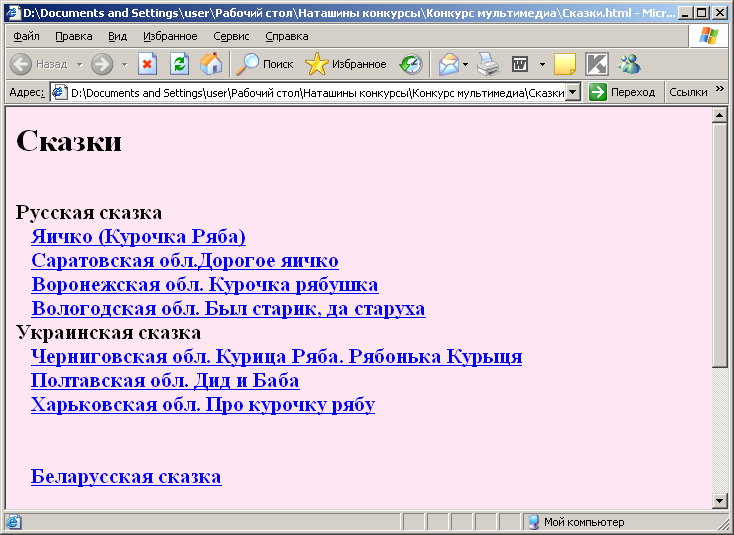Click the vertical scrollbar thumb

[719, 245]
